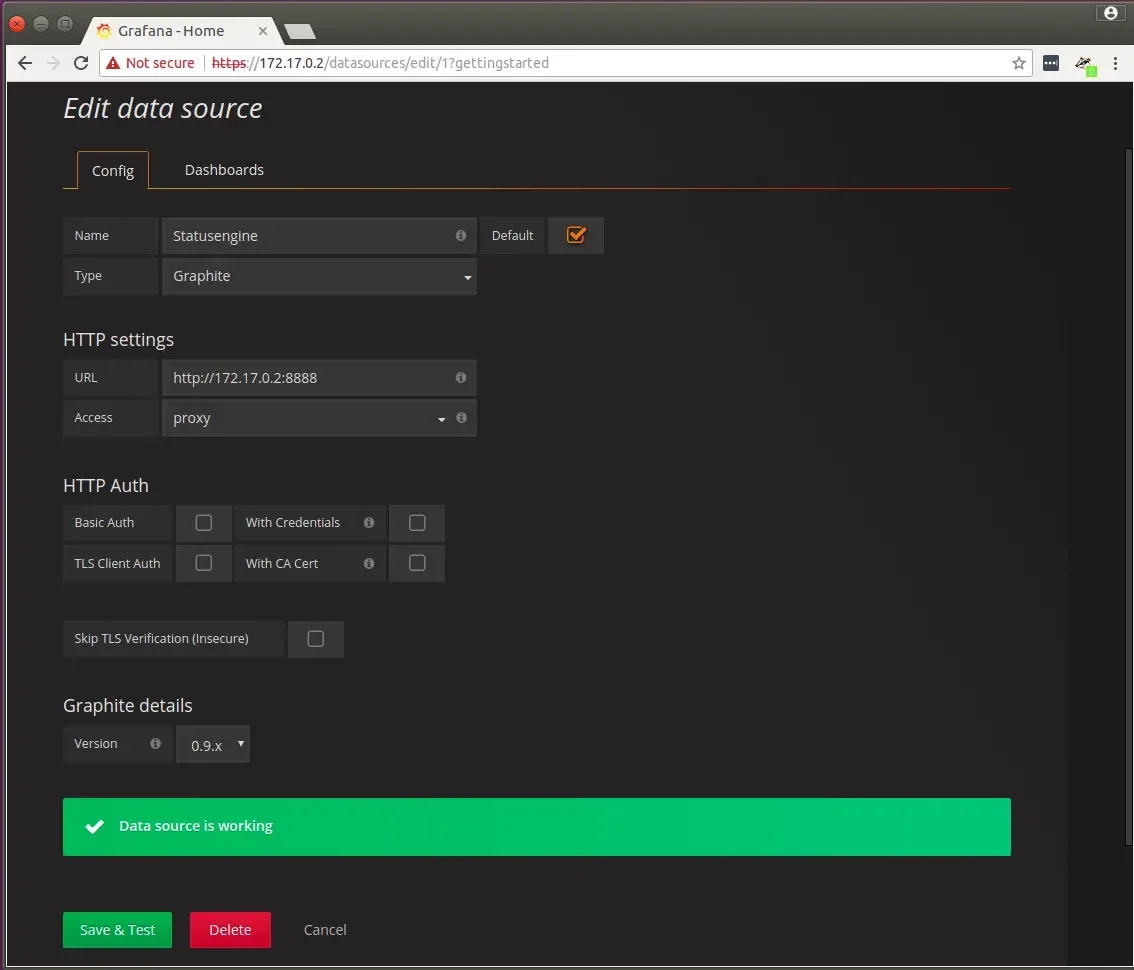Viewport: 1134px width, 970px height.
Task: Open a new browser tab
Action: point(299,31)
